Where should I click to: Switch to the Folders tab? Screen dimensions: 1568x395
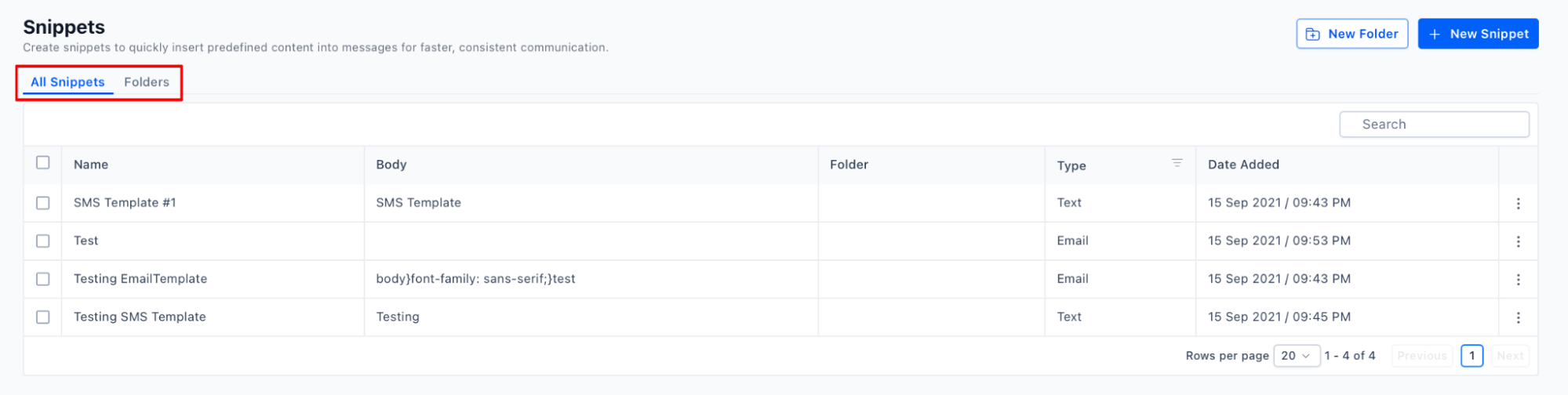pyautogui.click(x=147, y=82)
